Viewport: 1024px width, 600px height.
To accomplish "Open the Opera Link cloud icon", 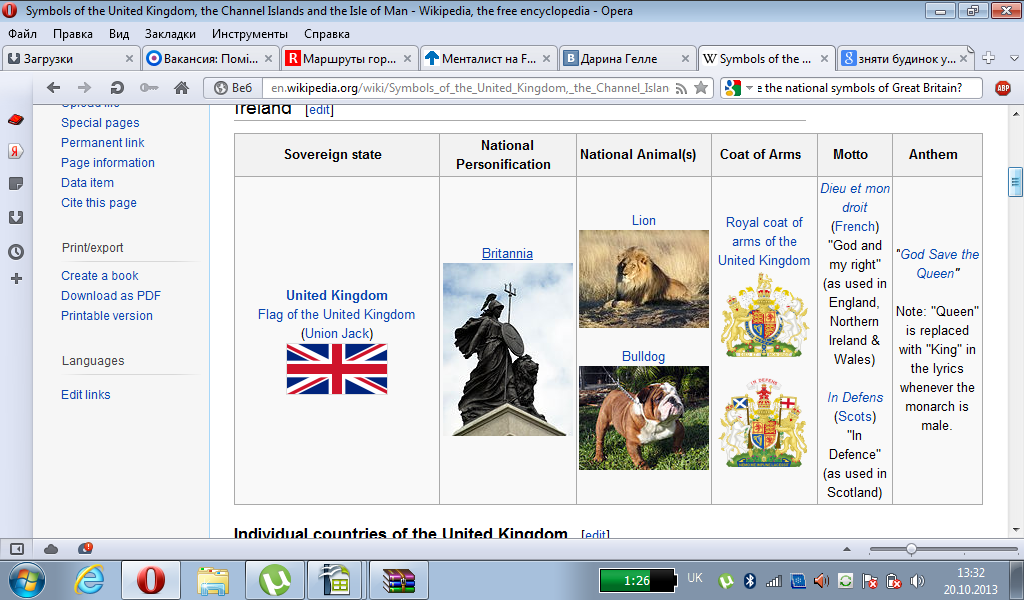I will pyautogui.click(x=51, y=549).
